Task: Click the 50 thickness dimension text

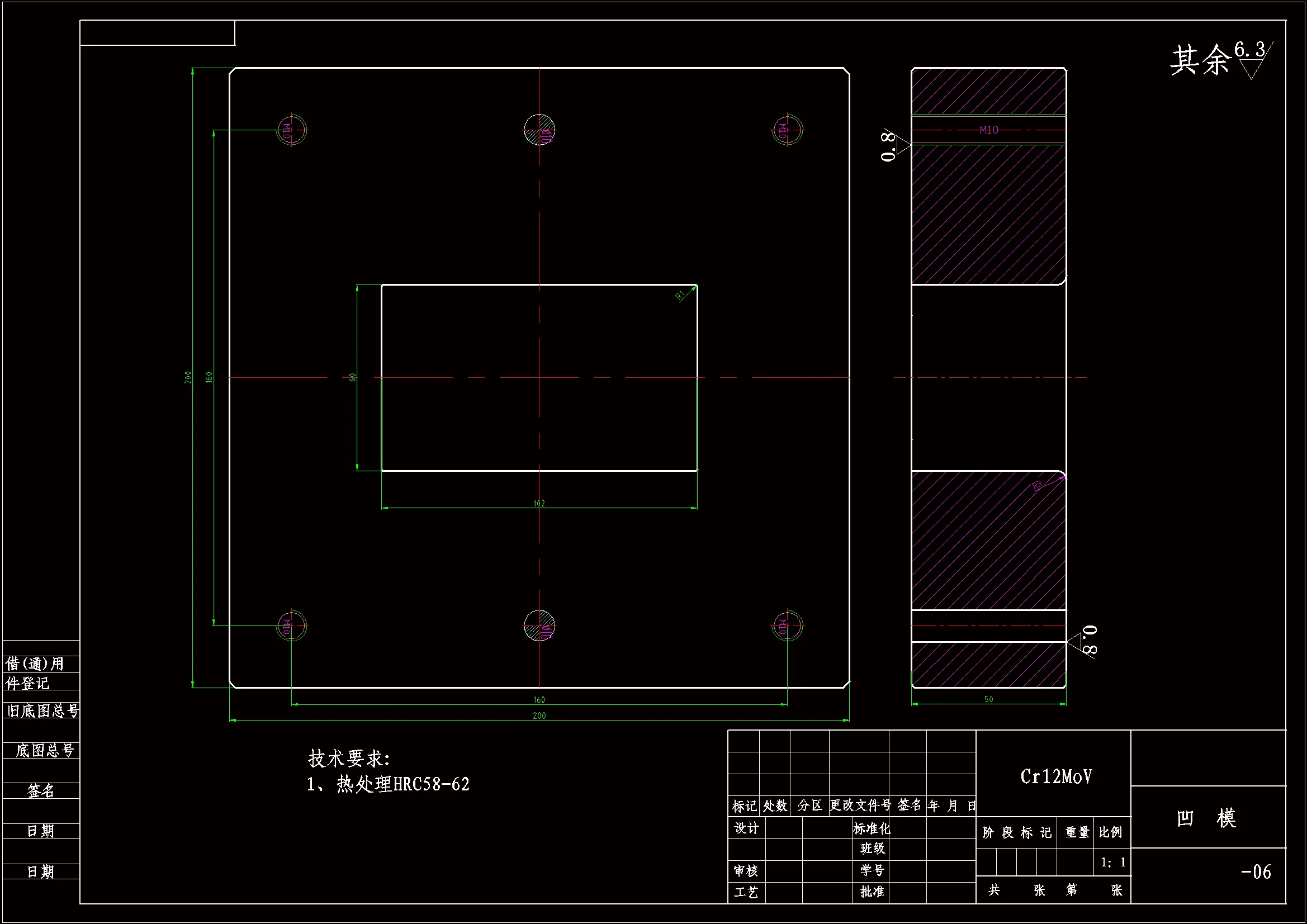Action: [989, 699]
